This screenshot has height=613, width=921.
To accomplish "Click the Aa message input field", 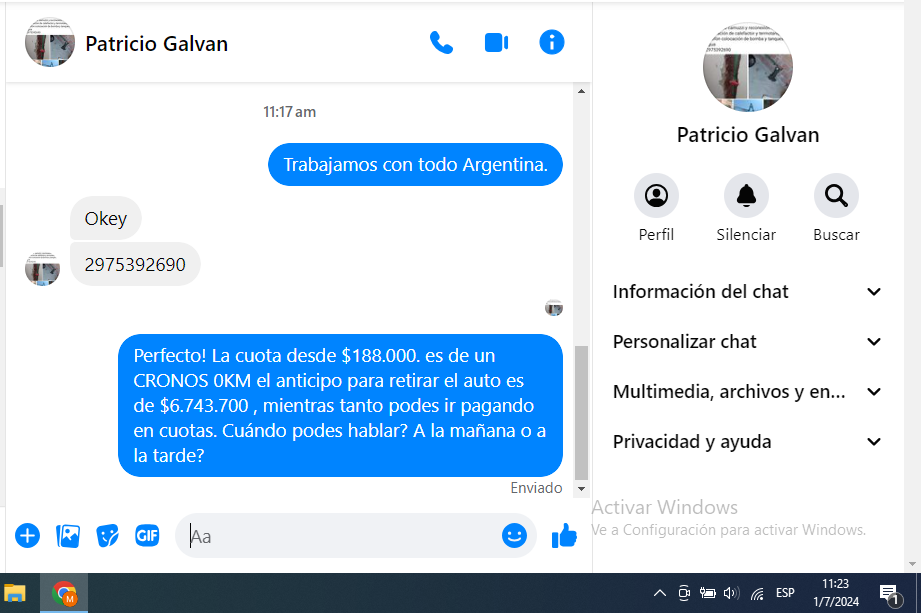I will (x=340, y=537).
